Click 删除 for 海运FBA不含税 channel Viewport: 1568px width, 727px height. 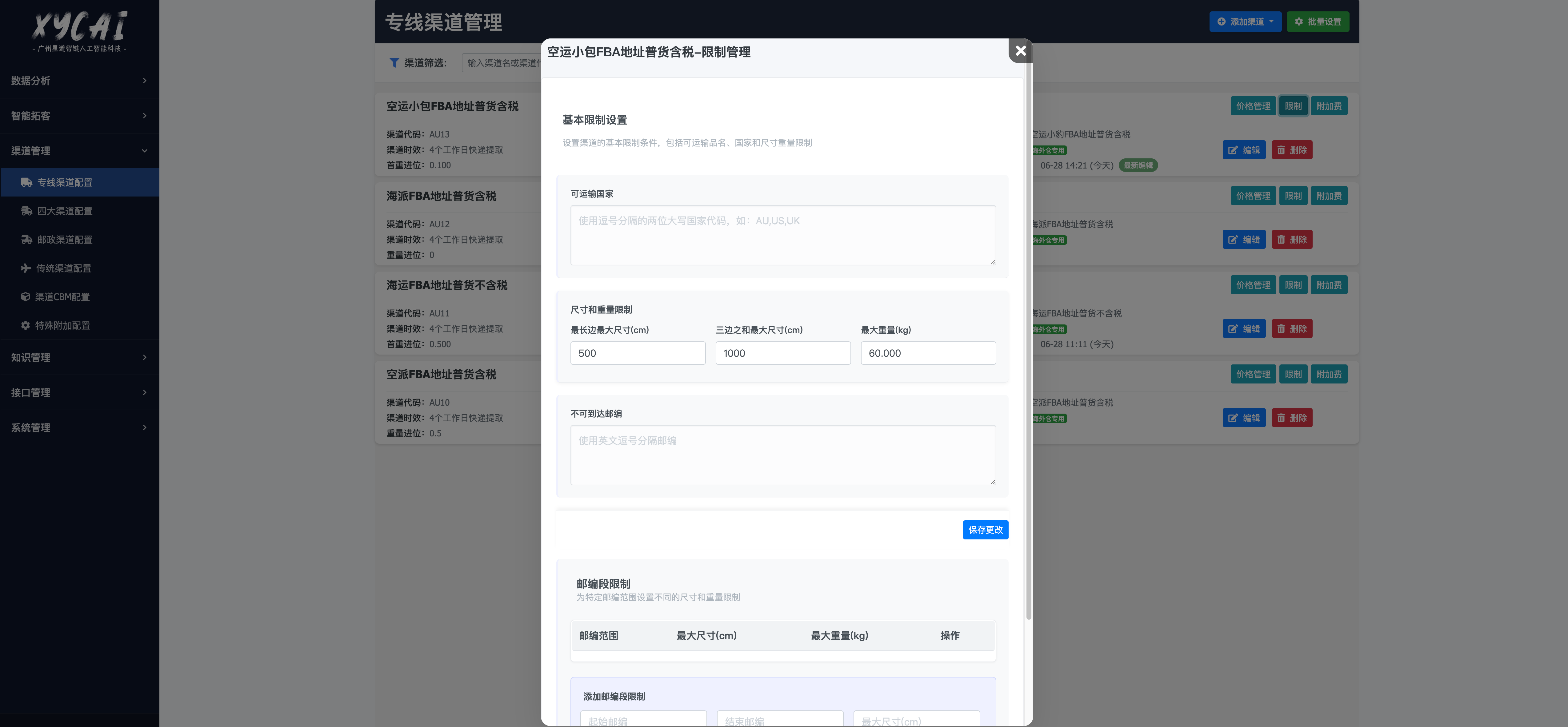[1292, 328]
